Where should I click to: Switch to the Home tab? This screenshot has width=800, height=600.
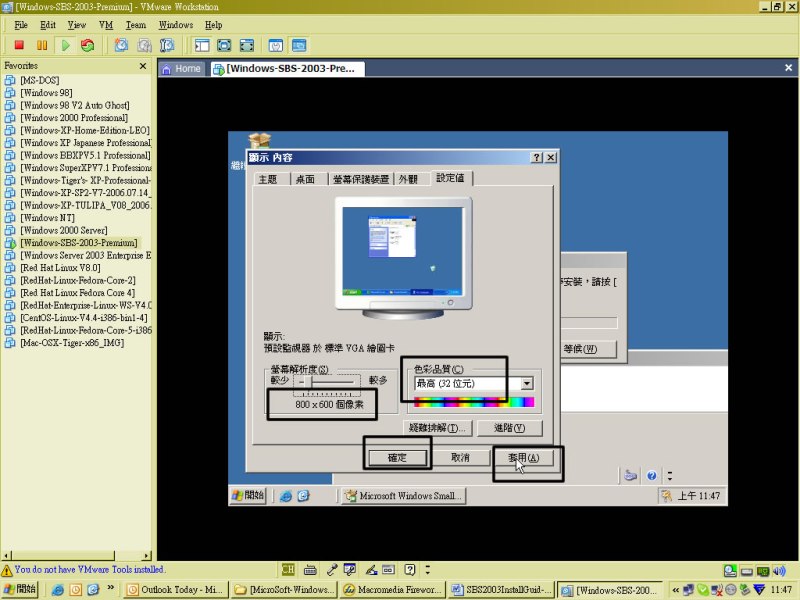coord(182,69)
